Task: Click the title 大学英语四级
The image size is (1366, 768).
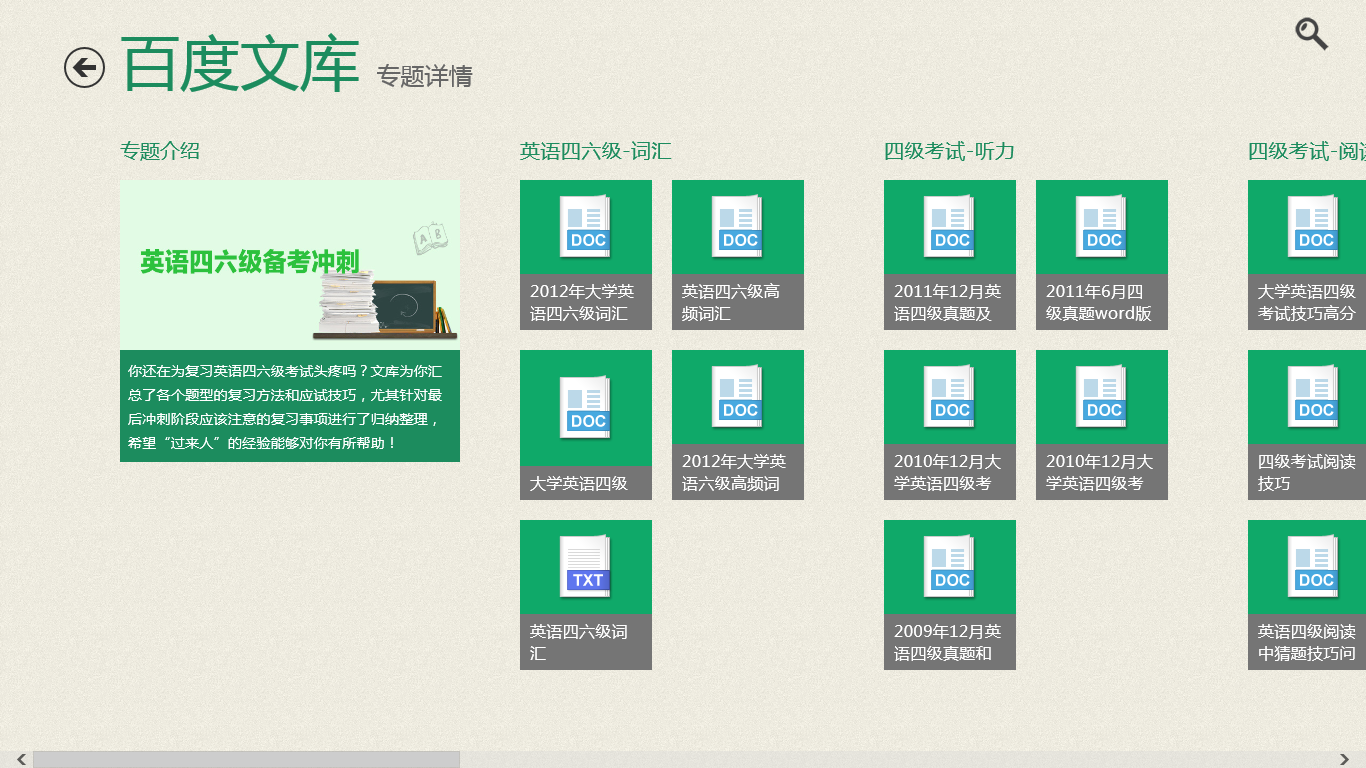Action: coord(579,483)
